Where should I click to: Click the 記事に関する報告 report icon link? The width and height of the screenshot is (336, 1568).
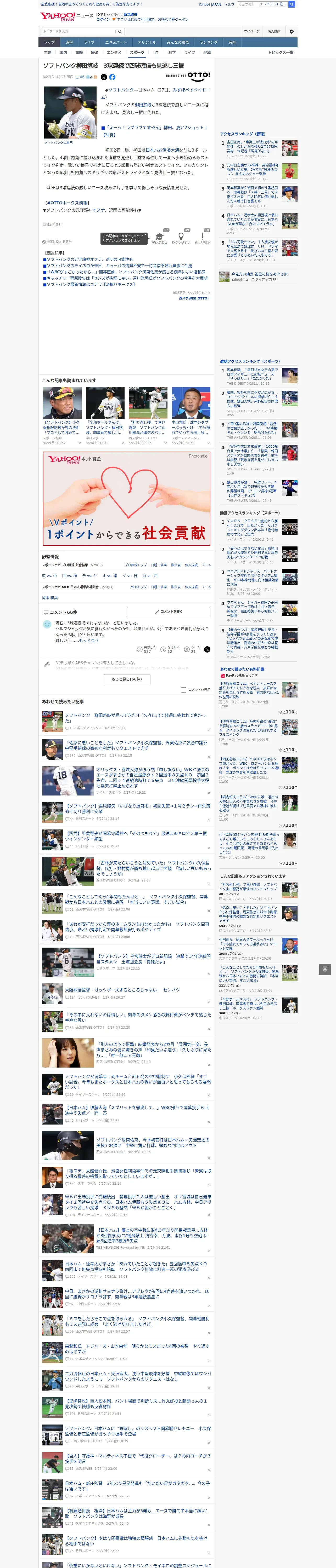57,242
